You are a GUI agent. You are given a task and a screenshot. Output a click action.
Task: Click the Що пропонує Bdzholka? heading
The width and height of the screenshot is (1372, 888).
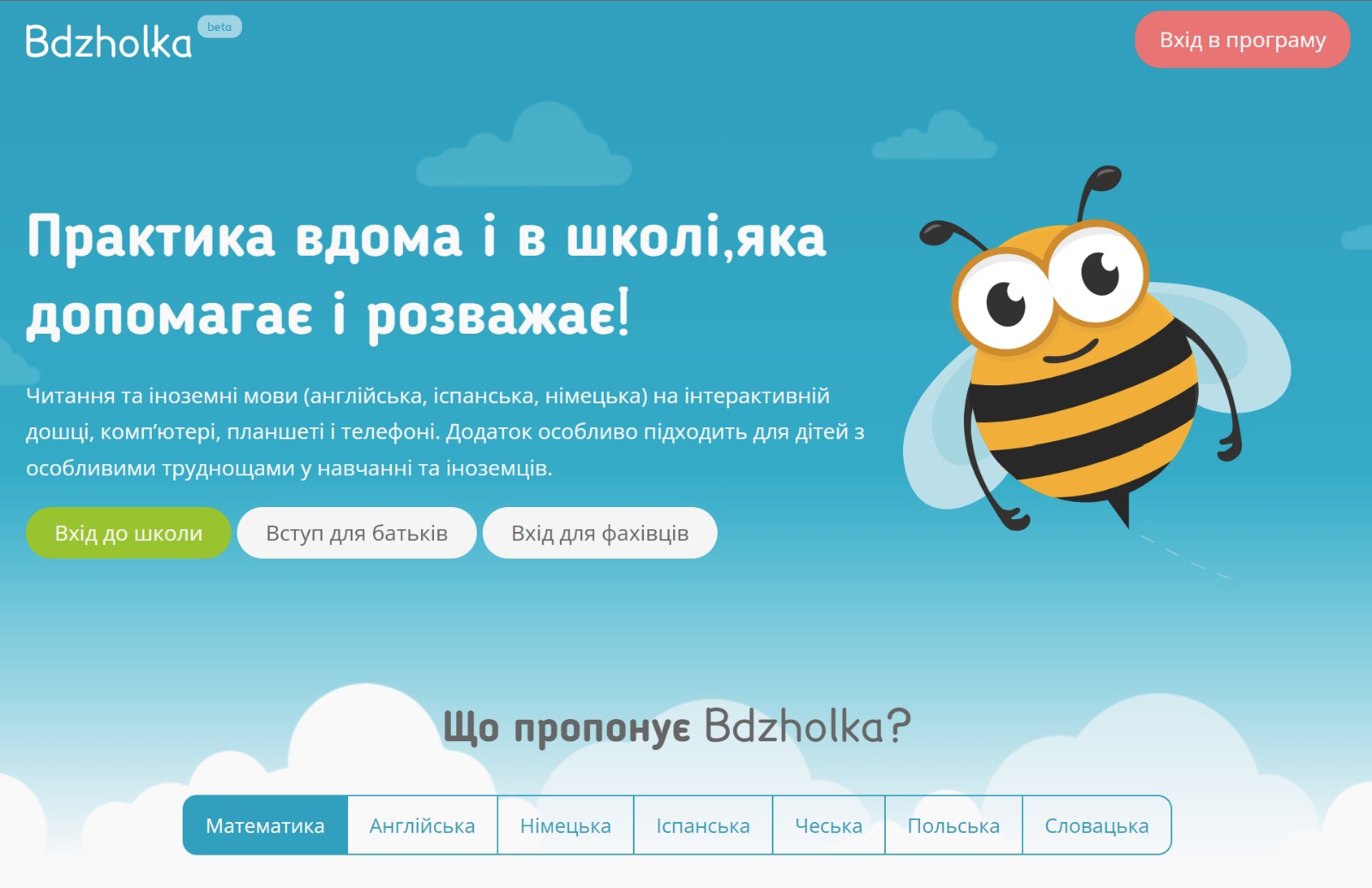click(x=677, y=728)
